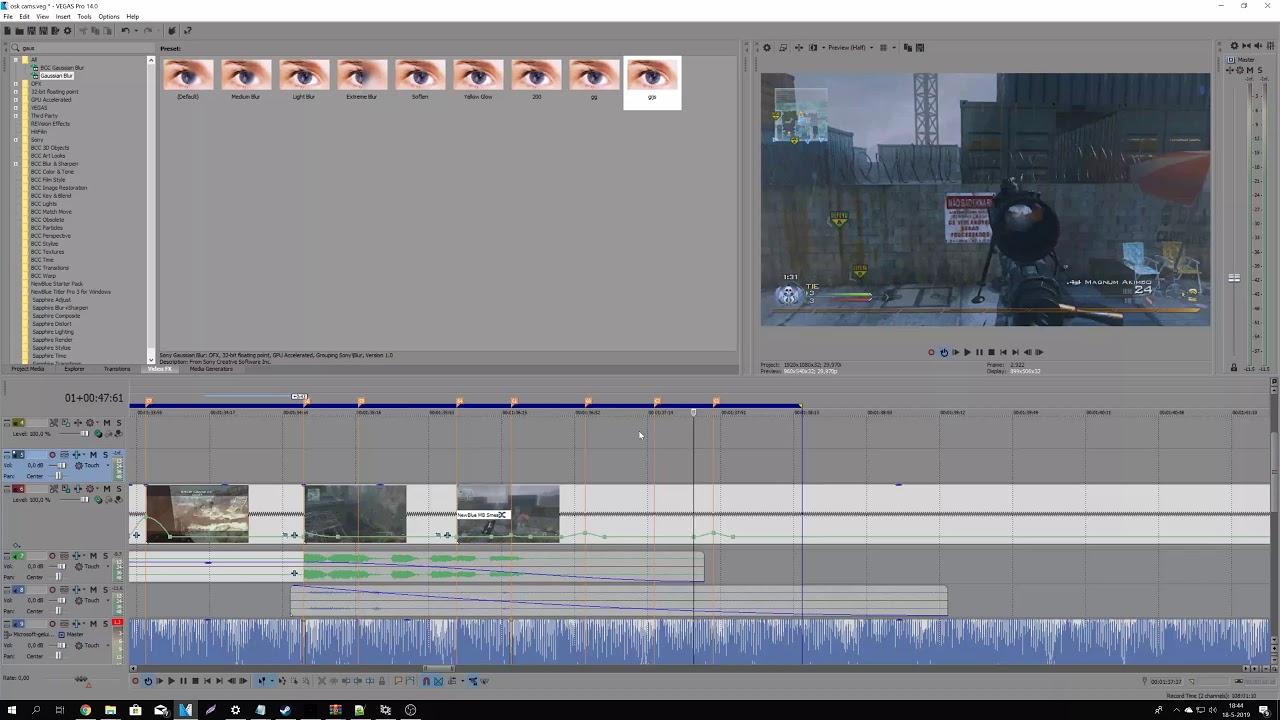The image size is (1280, 720).
Task: Open Preview (Half) quality dropdown
Action: (x=849, y=47)
